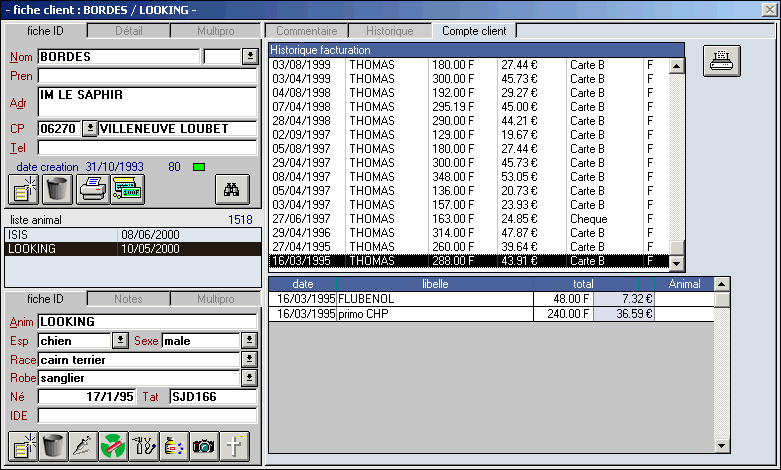Select invoice dated 29/04/1996
This screenshot has height=470, width=781.
[x=469, y=233]
